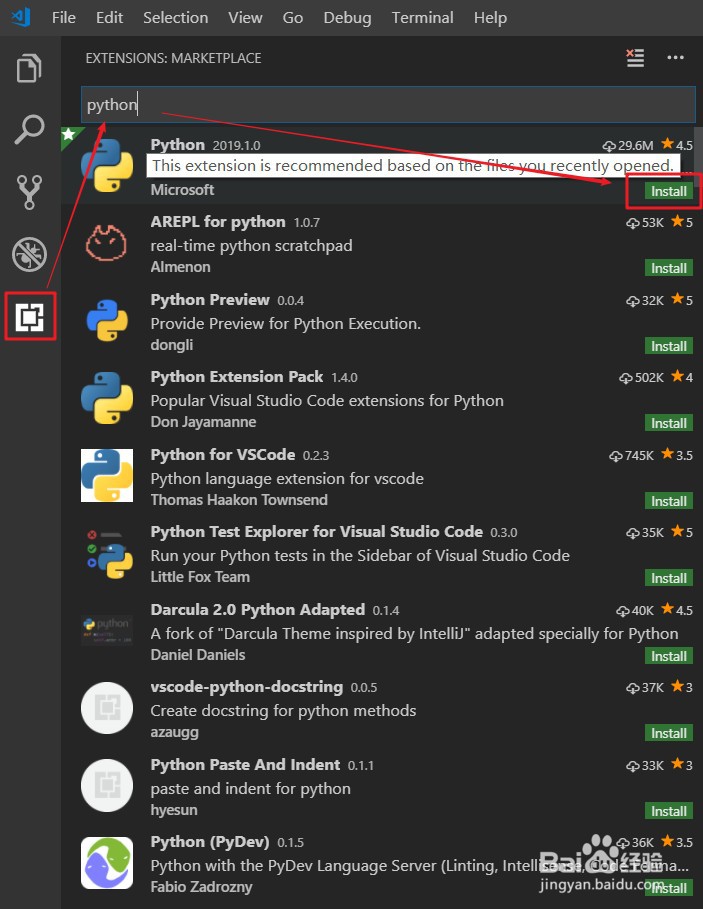Focus the extensions search box containing python
The height and width of the screenshot is (909, 703).
(x=388, y=104)
